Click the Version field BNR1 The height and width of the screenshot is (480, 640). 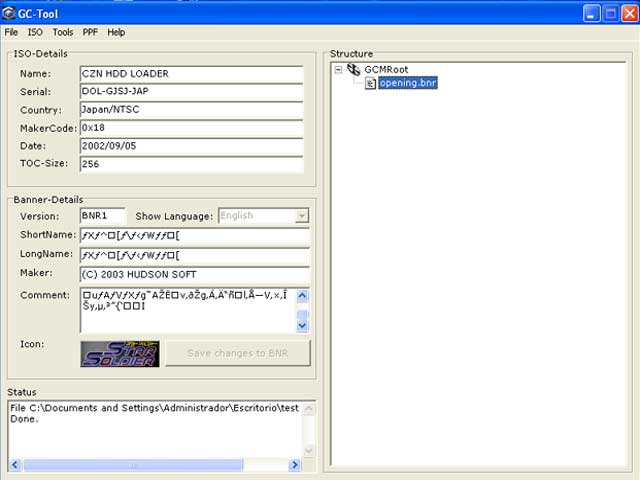(103, 216)
